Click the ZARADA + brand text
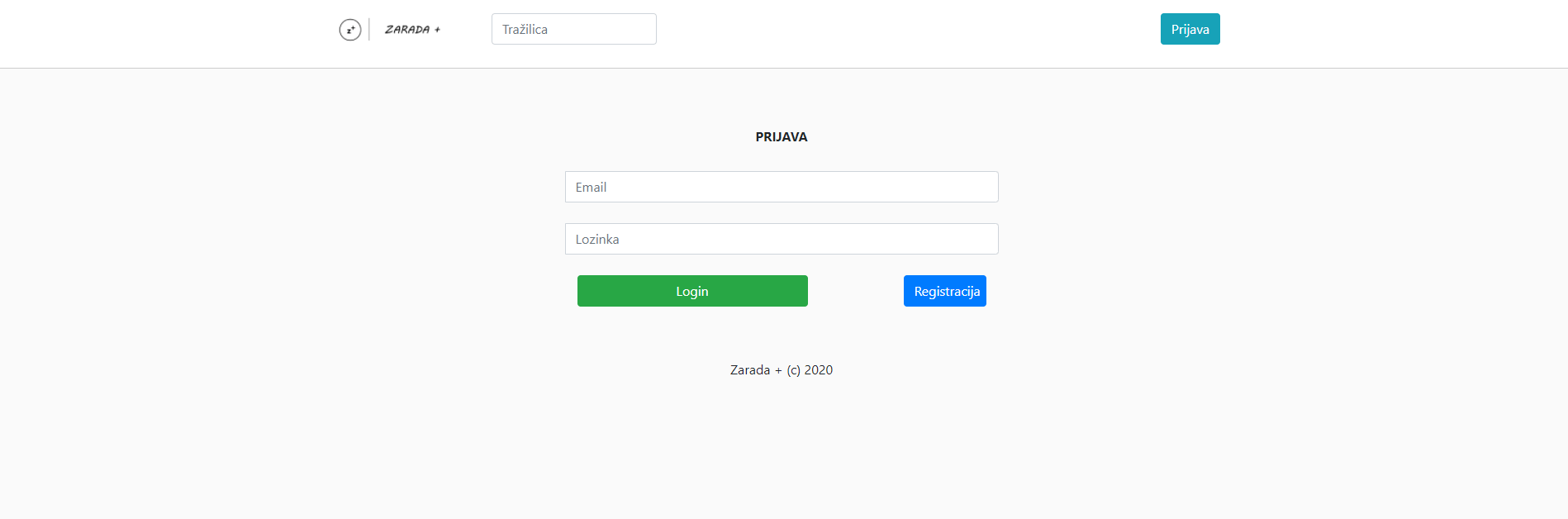 (412, 30)
